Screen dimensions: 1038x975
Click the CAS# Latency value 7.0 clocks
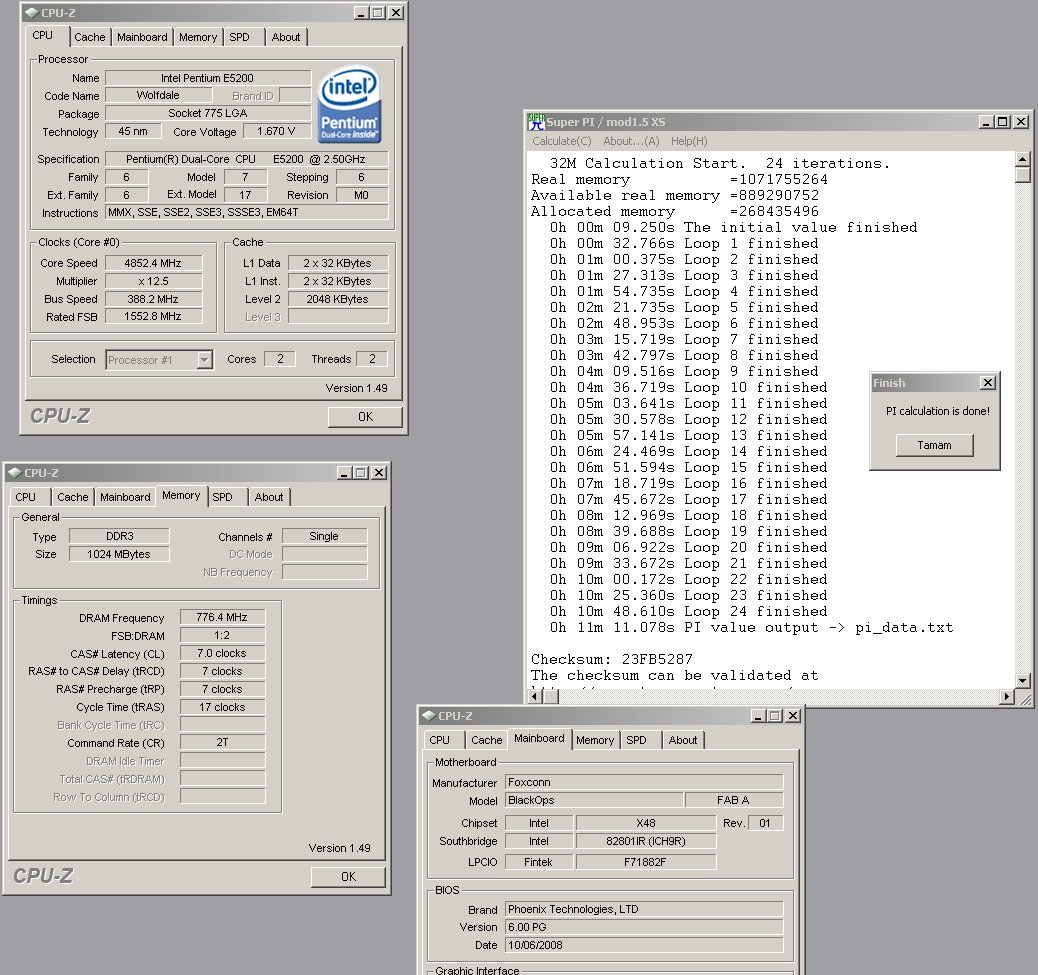pos(222,653)
